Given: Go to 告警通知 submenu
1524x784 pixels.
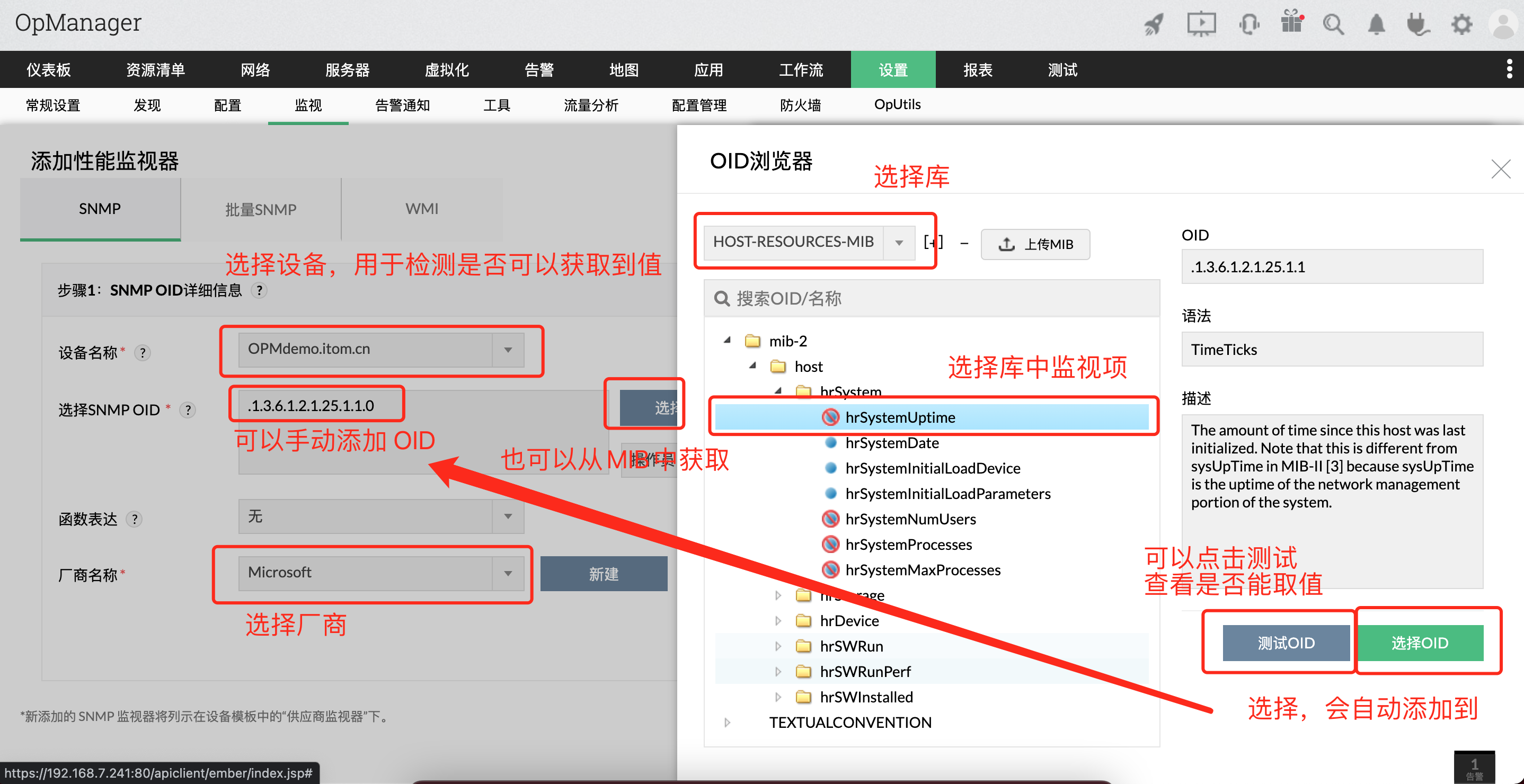Looking at the screenshot, I should tap(402, 105).
